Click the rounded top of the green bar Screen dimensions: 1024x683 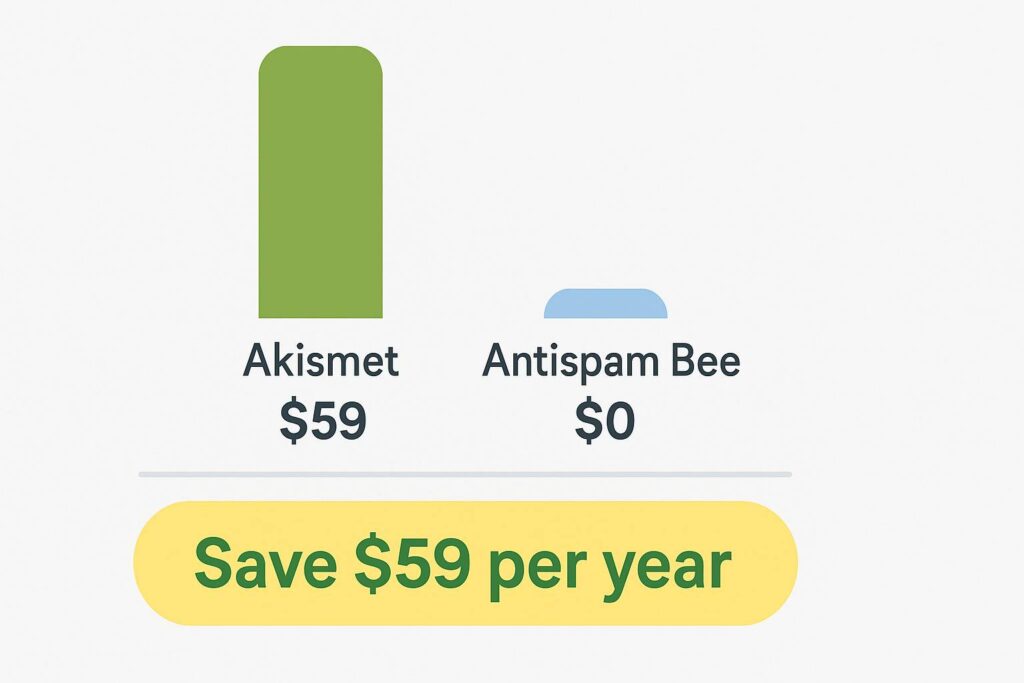coord(320,56)
